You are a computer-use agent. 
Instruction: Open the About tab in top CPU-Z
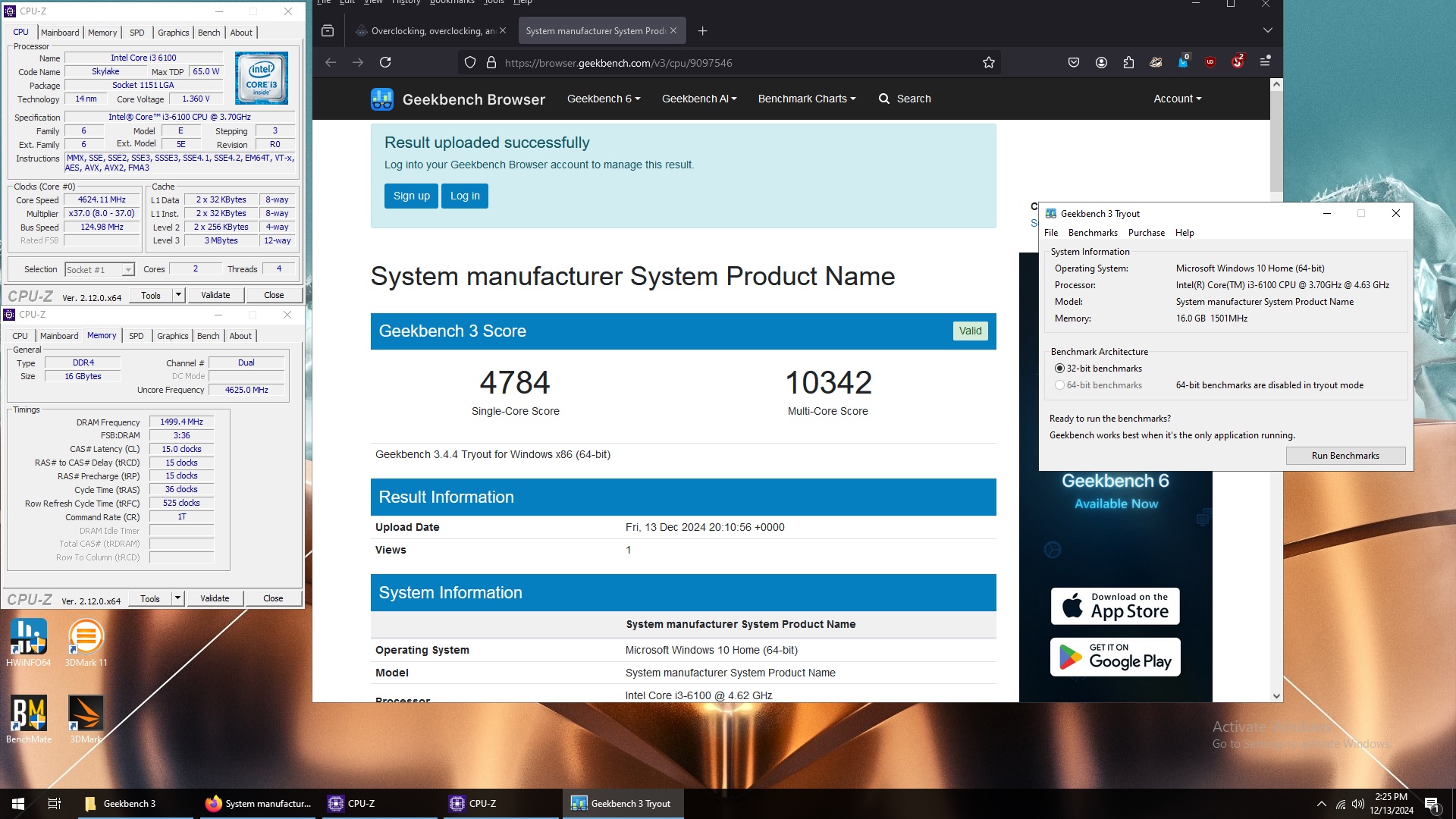pos(241,33)
